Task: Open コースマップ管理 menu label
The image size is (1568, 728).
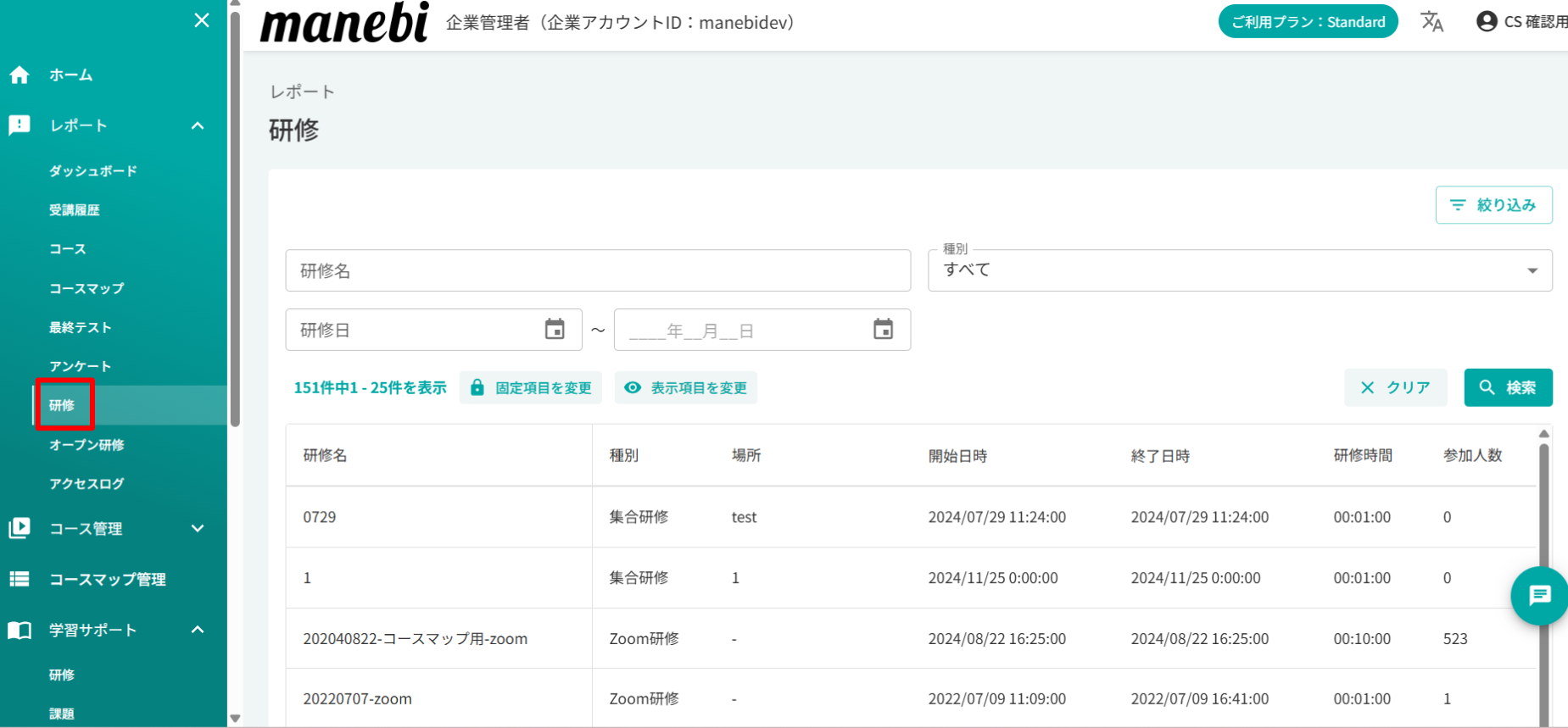Action: (x=108, y=580)
